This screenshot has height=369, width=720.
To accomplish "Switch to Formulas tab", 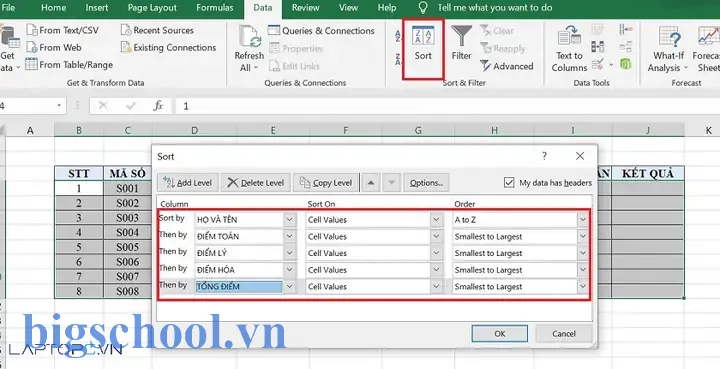I will click(214, 8).
